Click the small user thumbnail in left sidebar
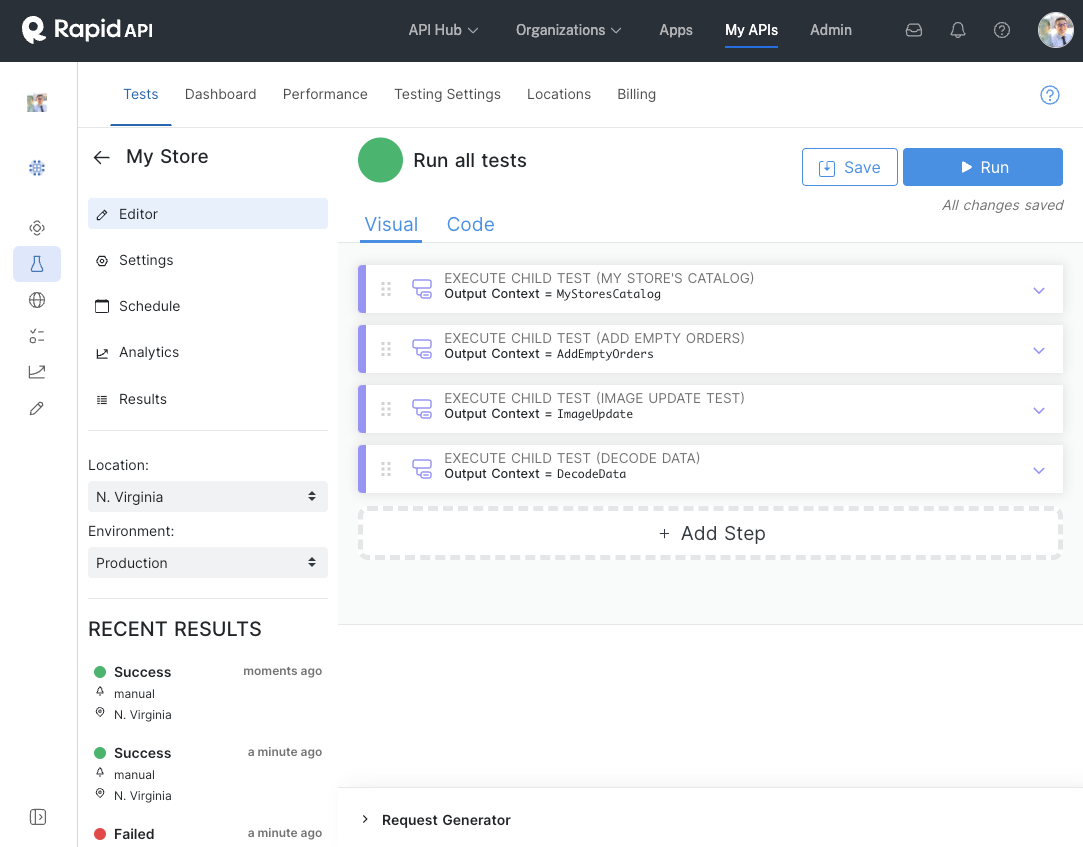 37,103
